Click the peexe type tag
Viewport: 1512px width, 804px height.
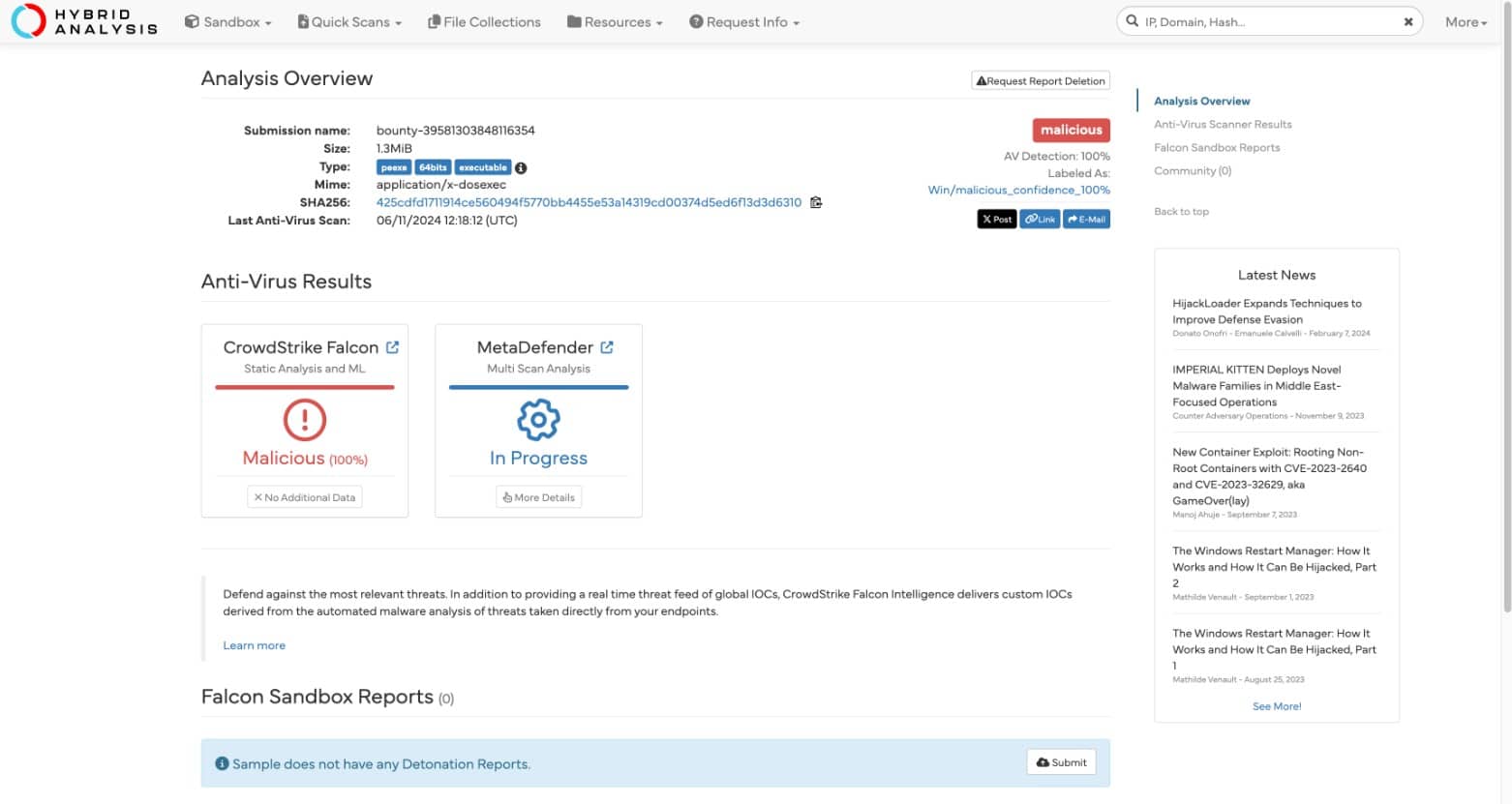click(394, 167)
